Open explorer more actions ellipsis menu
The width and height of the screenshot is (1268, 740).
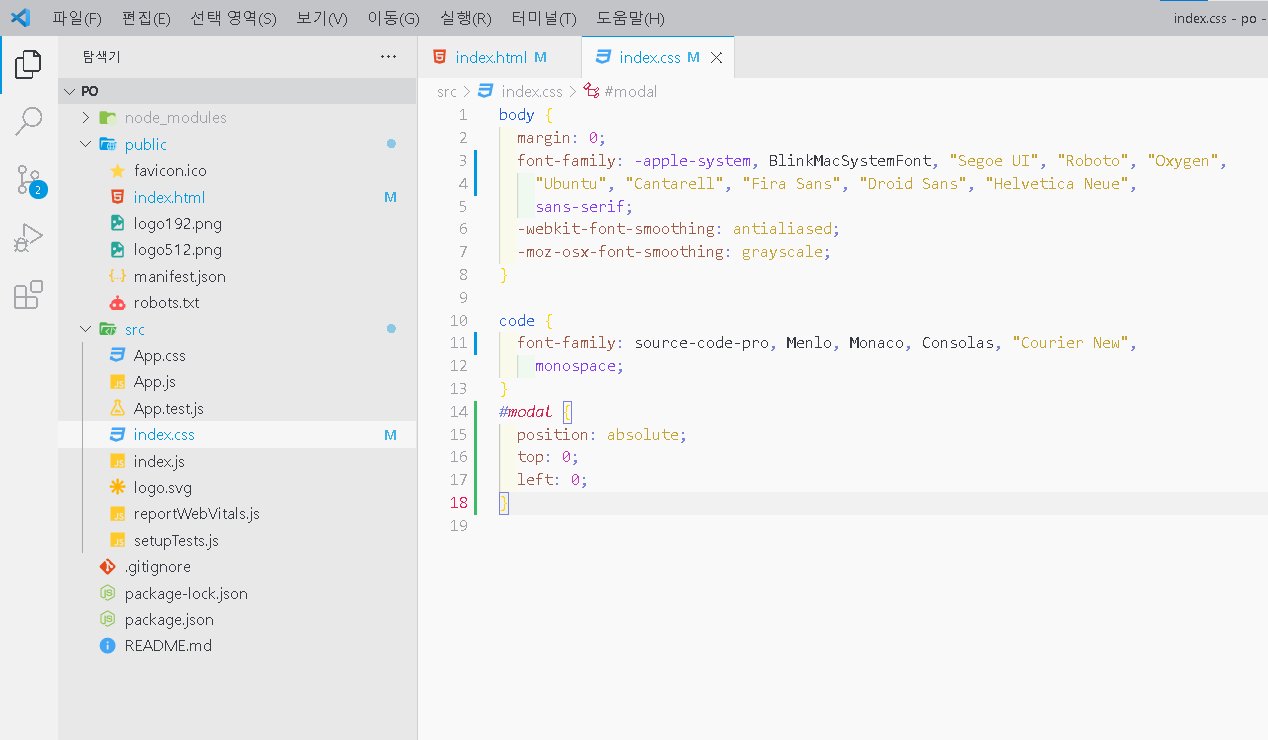tap(389, 57)
